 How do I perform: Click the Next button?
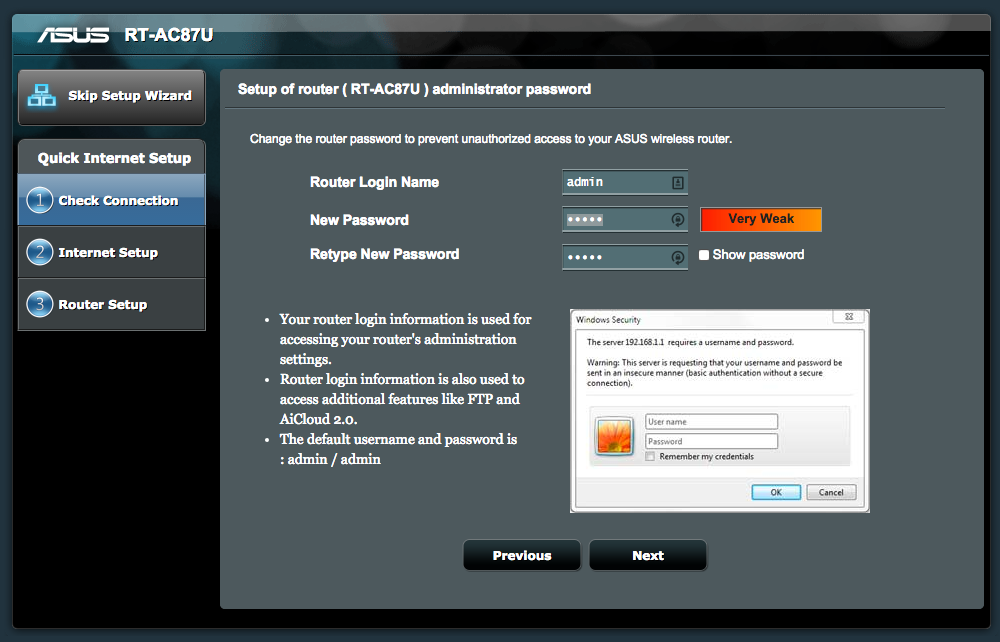click(648, 555)
